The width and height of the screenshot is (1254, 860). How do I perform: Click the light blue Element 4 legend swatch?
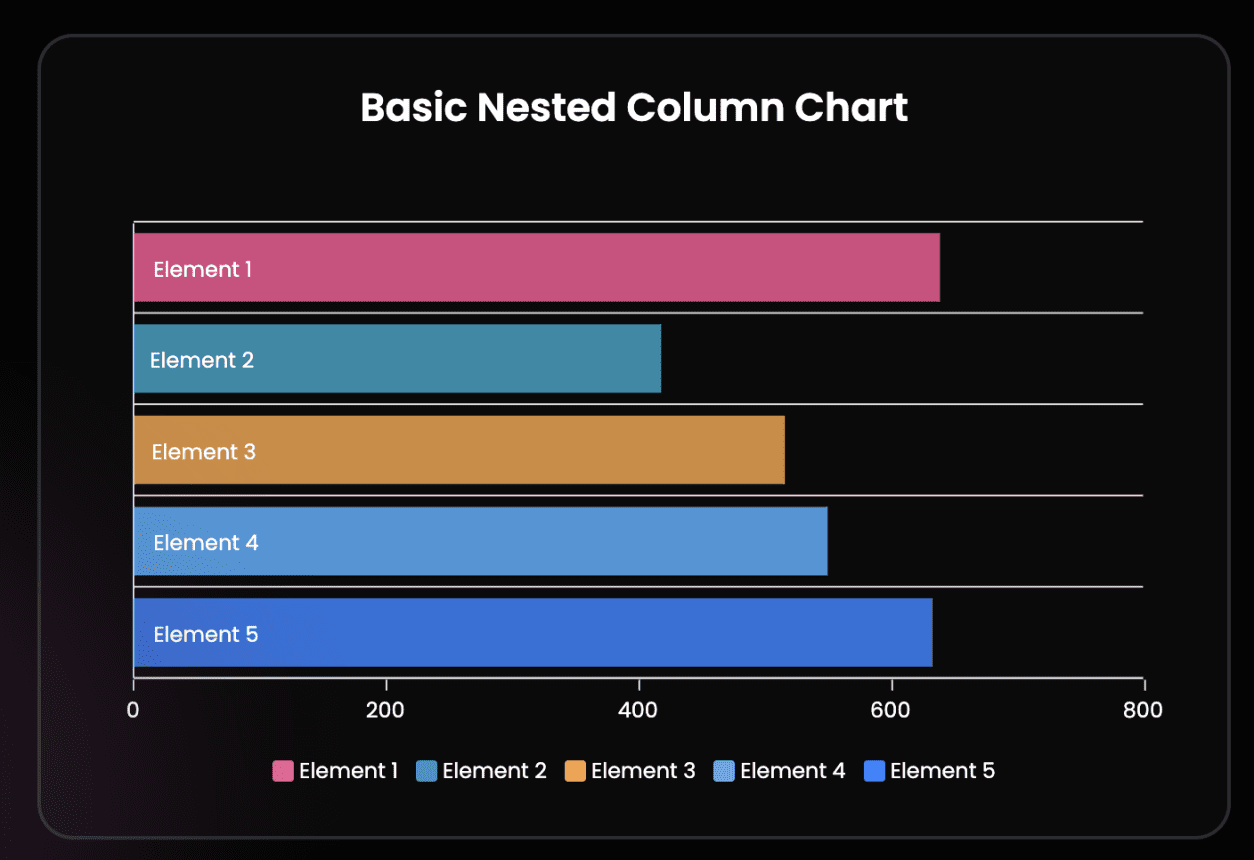point(724,771)
